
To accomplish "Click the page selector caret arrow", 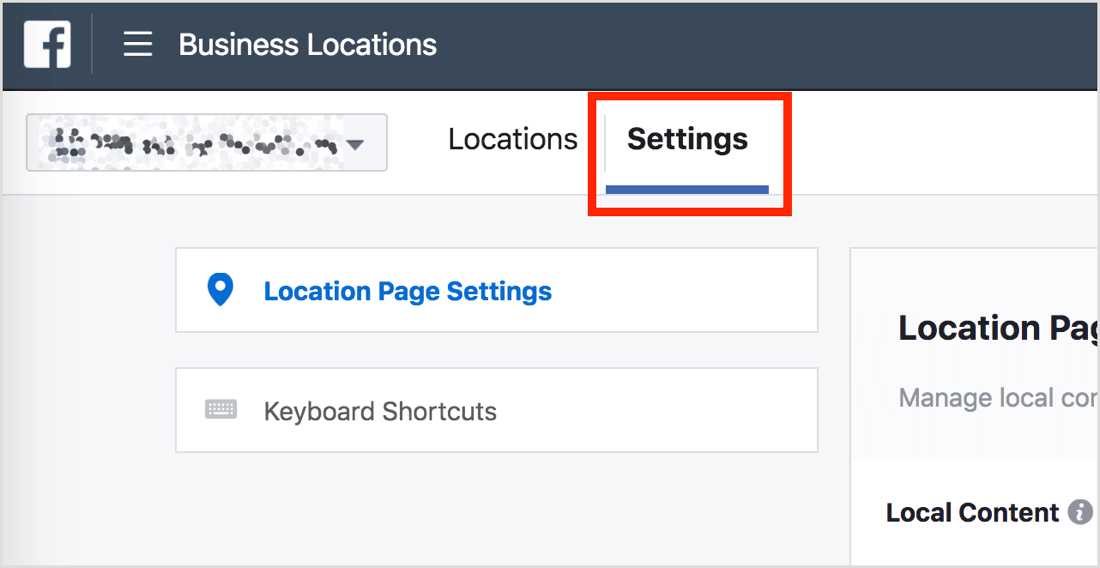I will (x=356, y=144).
